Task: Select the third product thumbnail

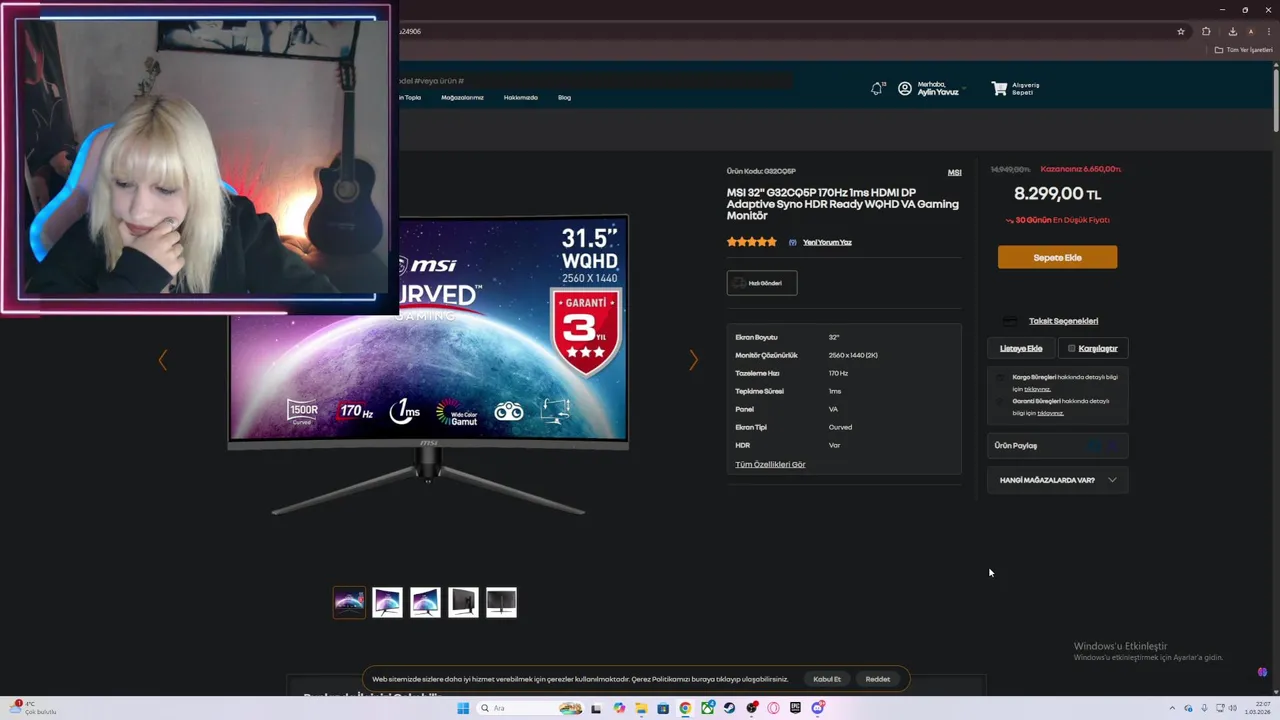Action: 425,602
